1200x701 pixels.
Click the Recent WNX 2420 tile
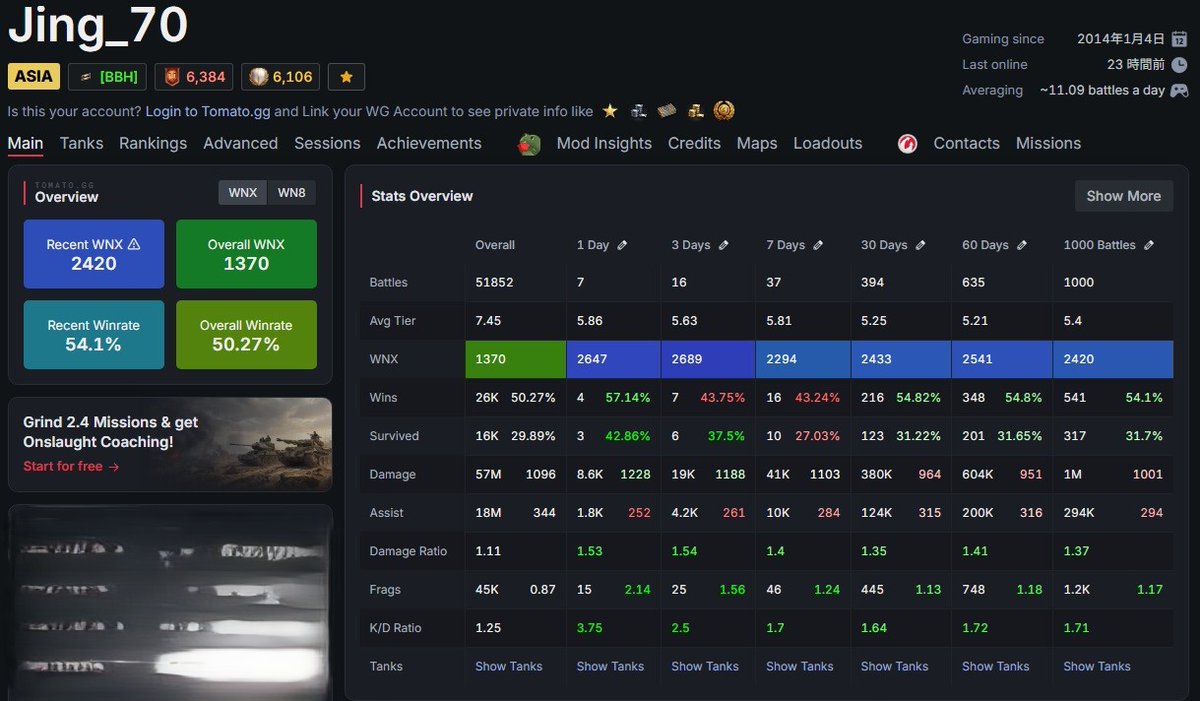(94, 255)
